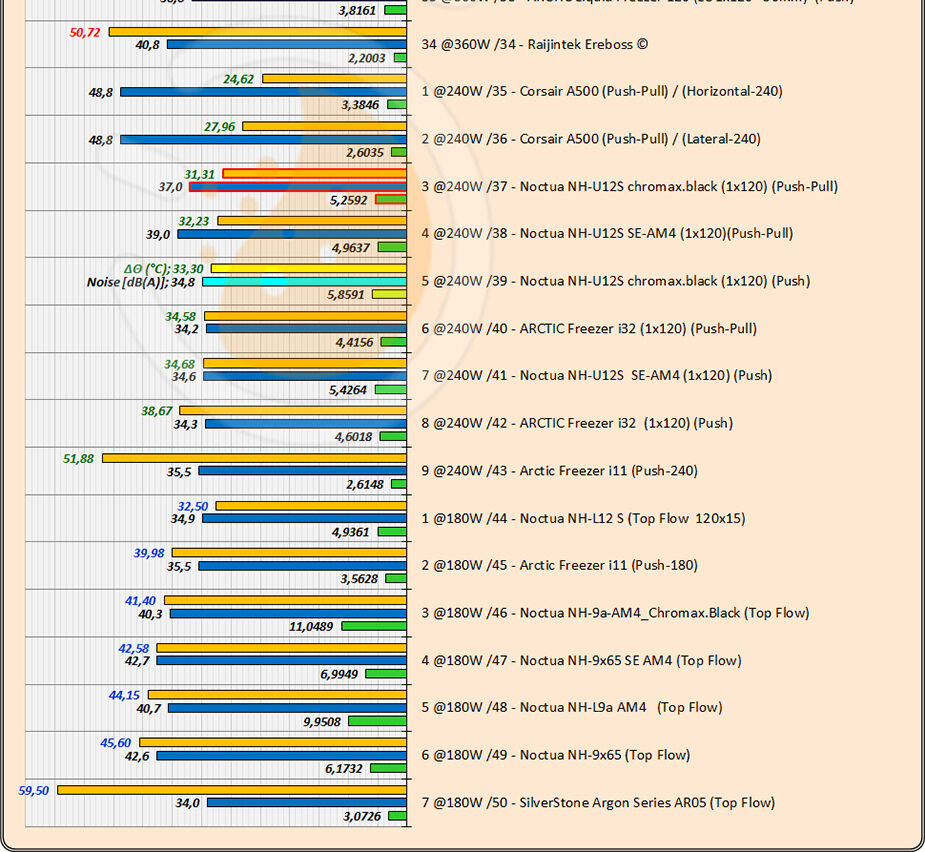Click the temperature value 38,67
The height and width of the screenshot is (852, 925).
pos(156,411)
